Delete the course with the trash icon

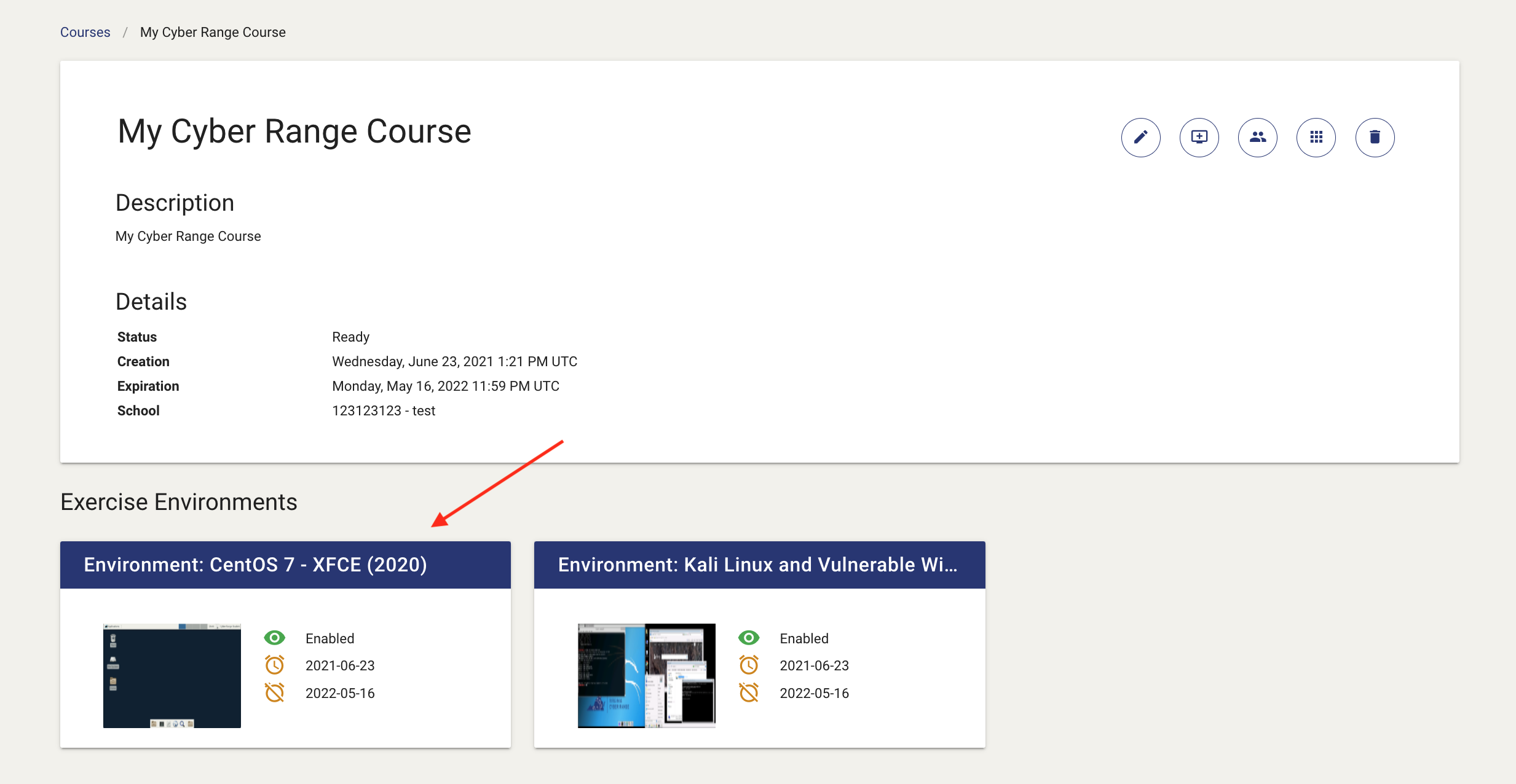[x=1375, y=138]
